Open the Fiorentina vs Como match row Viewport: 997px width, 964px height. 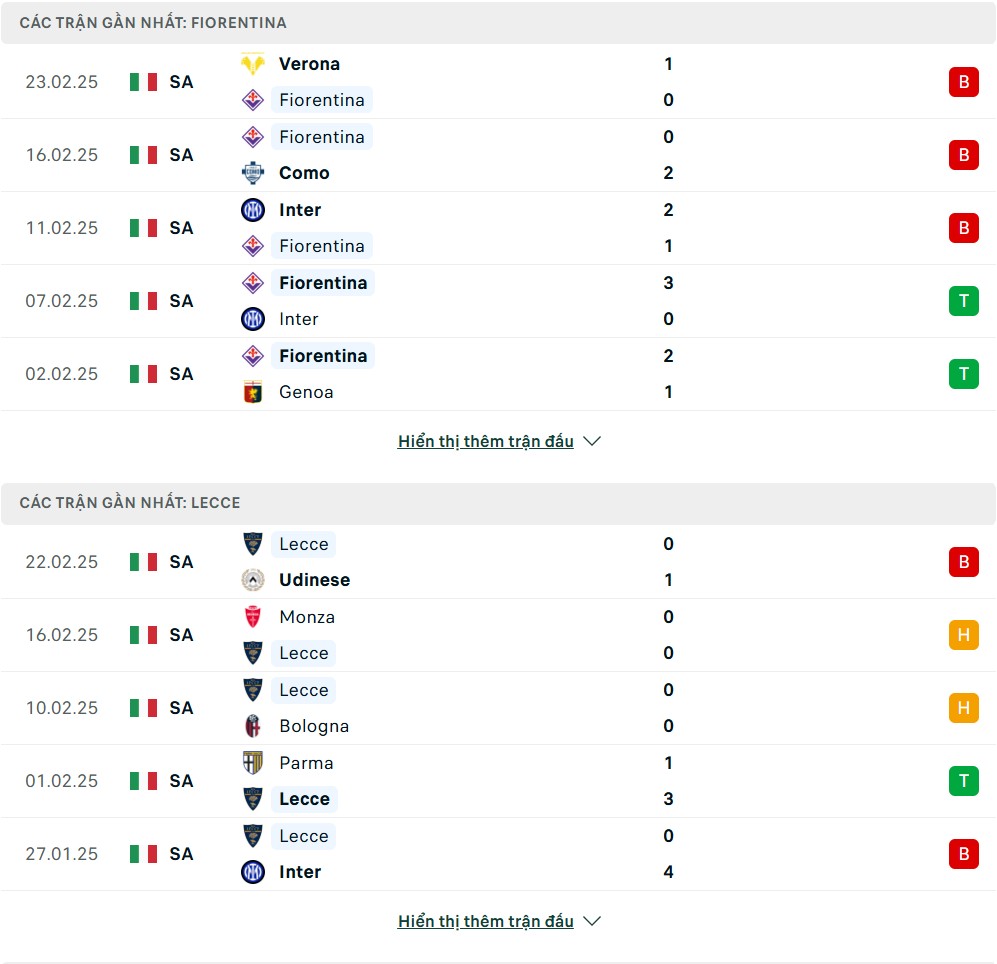(x=500, y=155)
